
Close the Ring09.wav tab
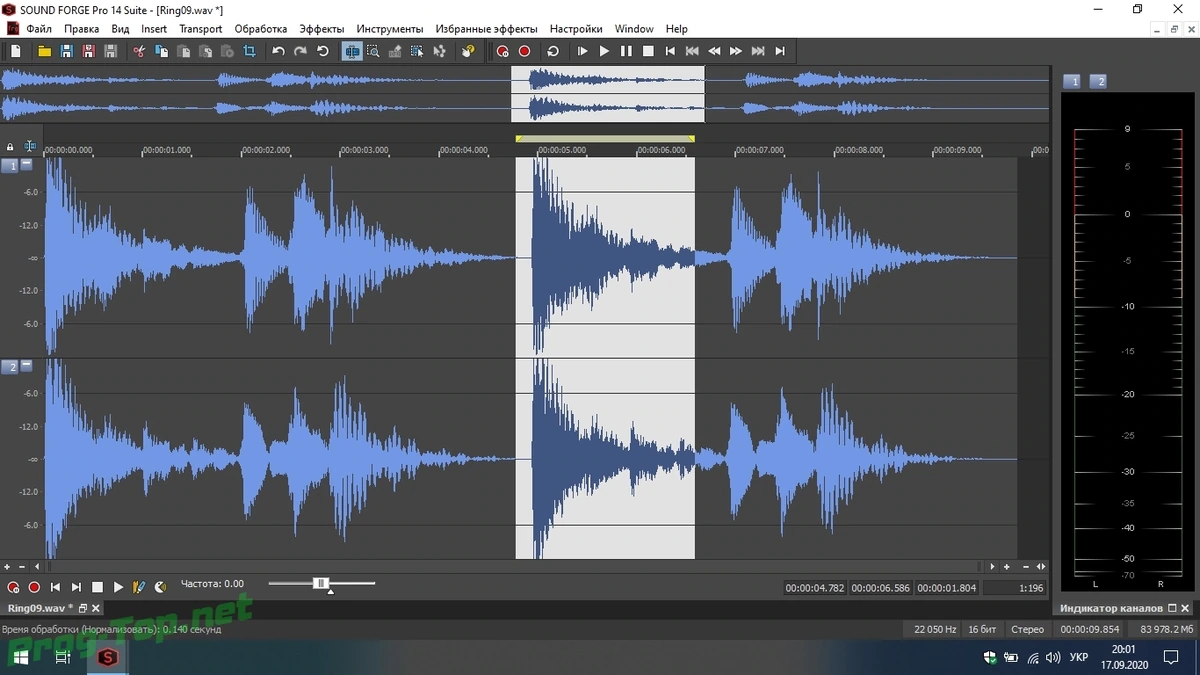[97, 608]
